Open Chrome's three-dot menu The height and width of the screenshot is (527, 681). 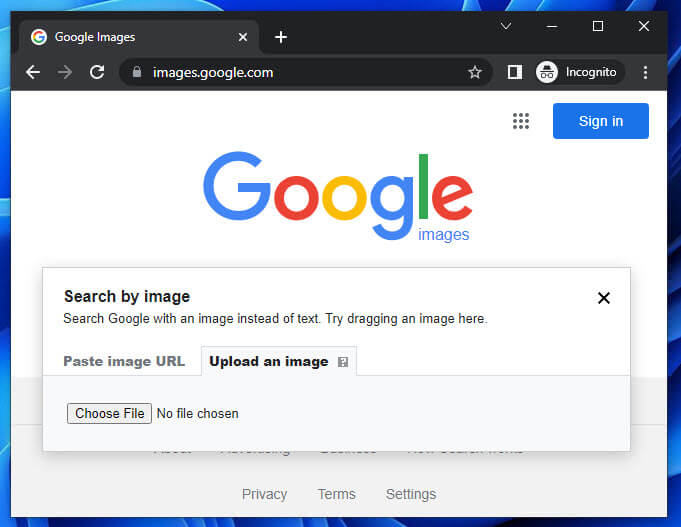pos(645,72)
